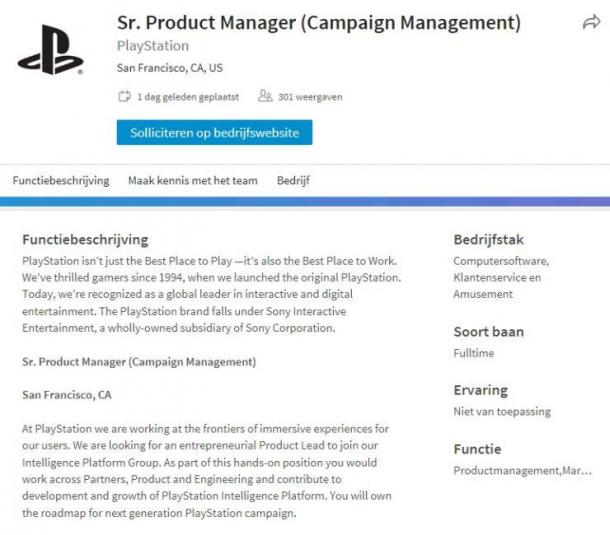The height and width of the screenshot is (535, 610).
Task: Switch to Maak kennis met het team tab
Action: pyautogui.click(x=193, y=181)
